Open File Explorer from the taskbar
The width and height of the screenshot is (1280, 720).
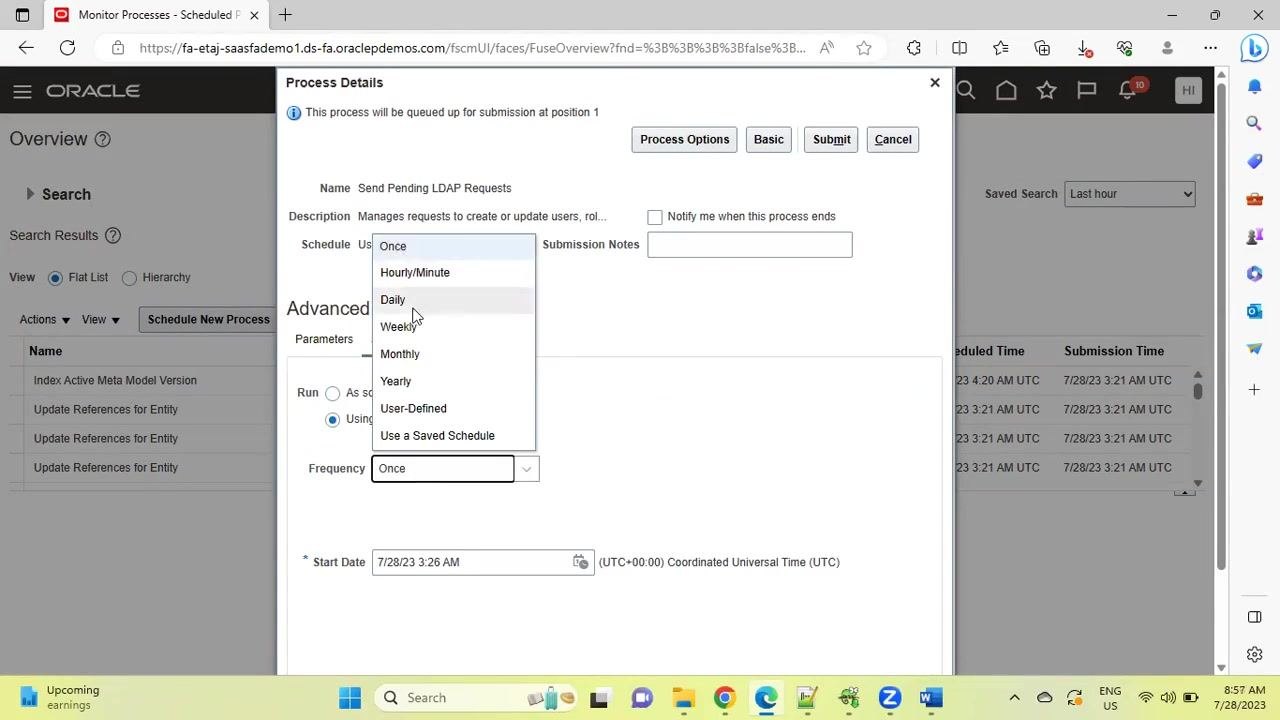[x=683, y=698]
